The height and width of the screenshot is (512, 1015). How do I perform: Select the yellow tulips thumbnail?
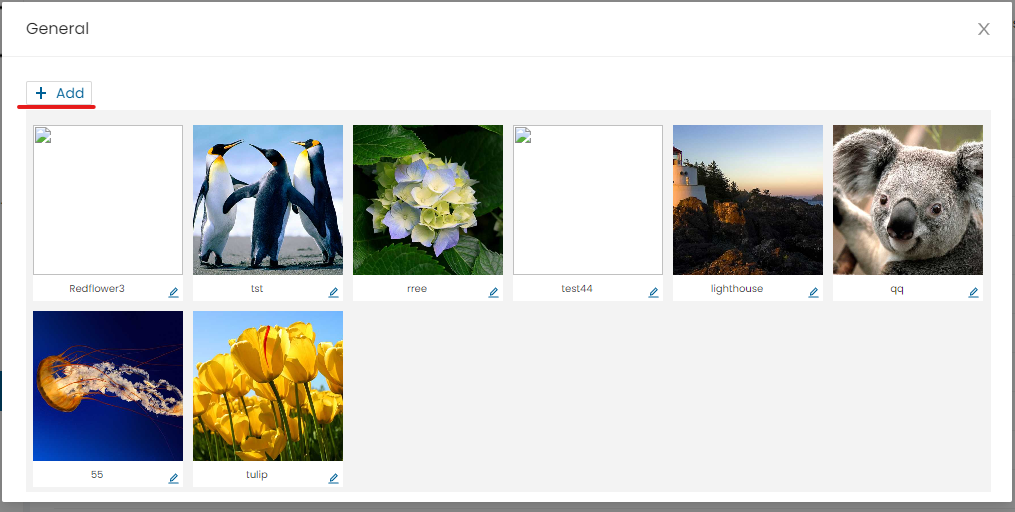[x=268, y=386]
